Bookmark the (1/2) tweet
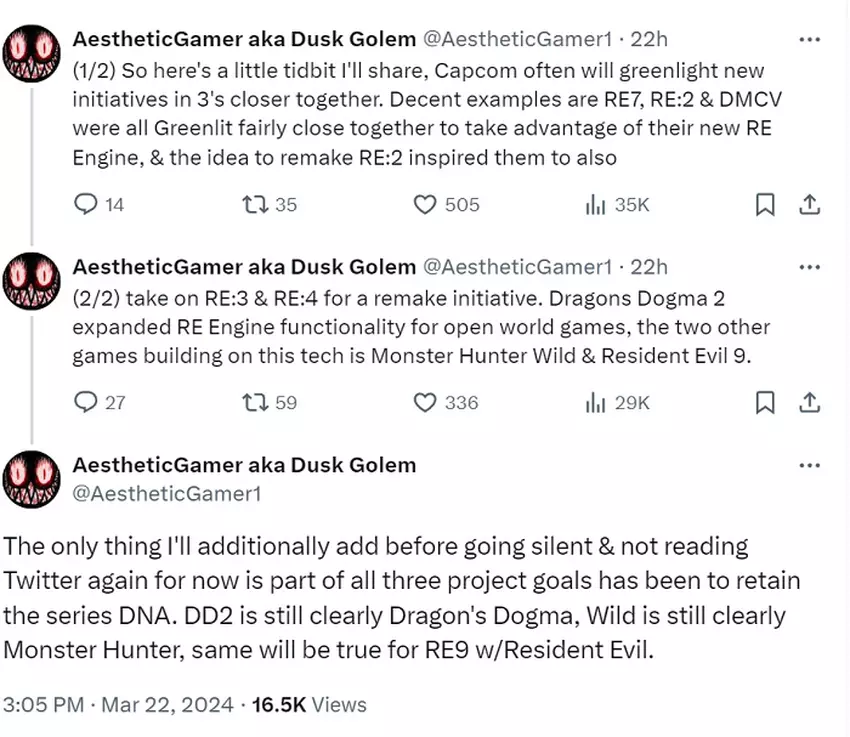The width and height of the screenshot is (850, 737). coord(765,205)
